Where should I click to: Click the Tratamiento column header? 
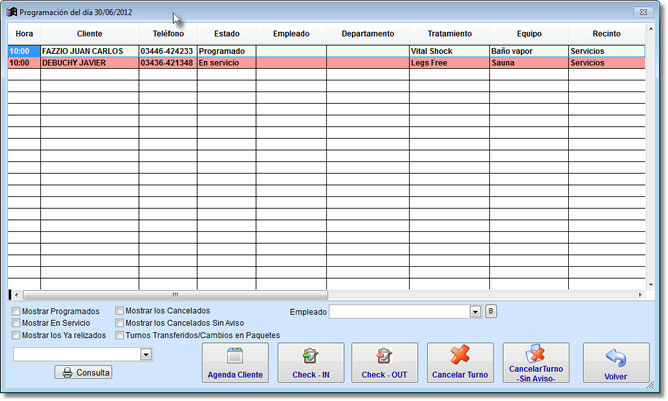click(449, 34)
